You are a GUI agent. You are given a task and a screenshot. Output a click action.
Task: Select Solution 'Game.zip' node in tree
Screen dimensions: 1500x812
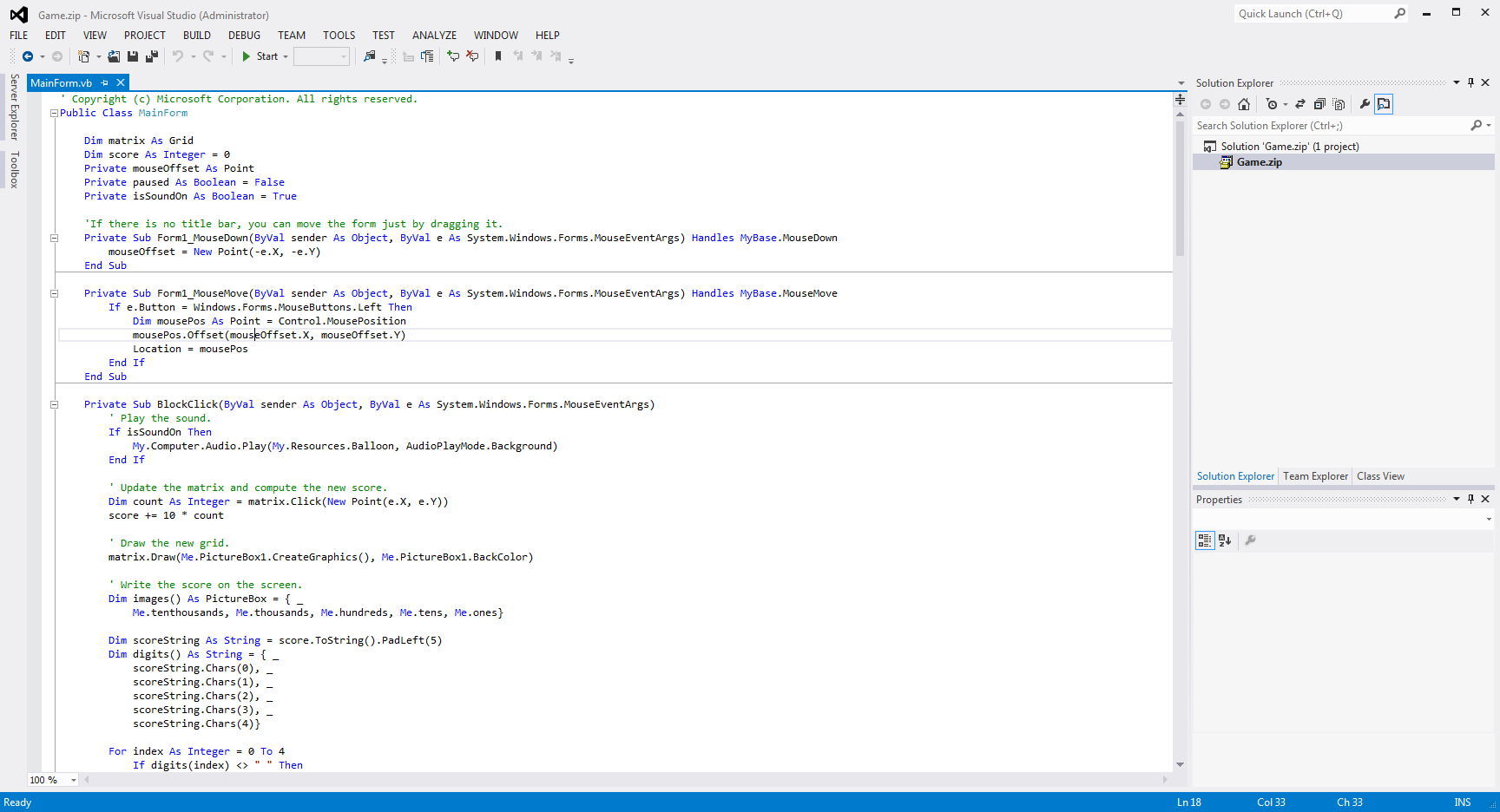(1289, 147)
